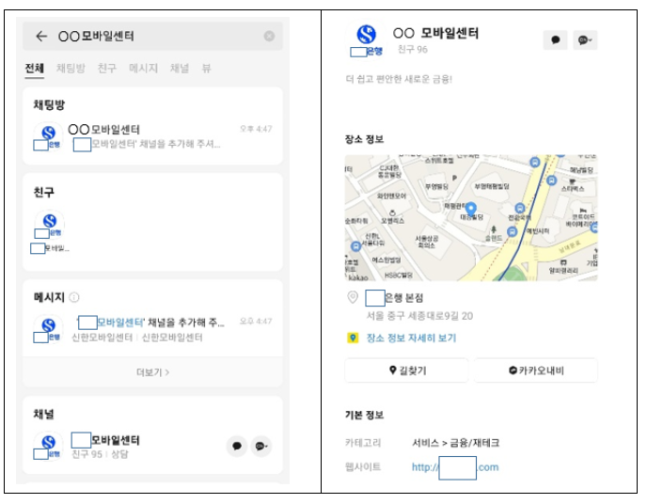Start chat with 모바일센터 channel result

(x=237, y=446)
